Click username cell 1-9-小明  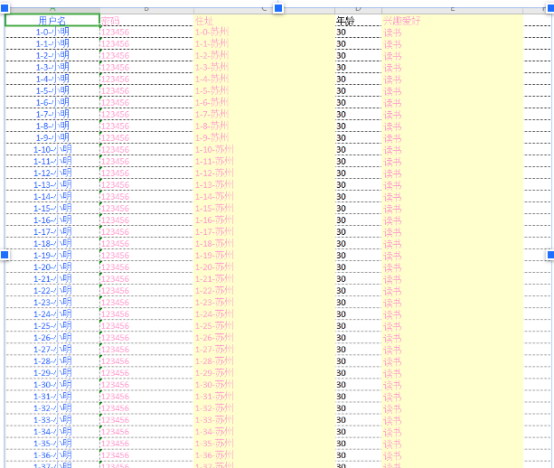tap(52, 137)
